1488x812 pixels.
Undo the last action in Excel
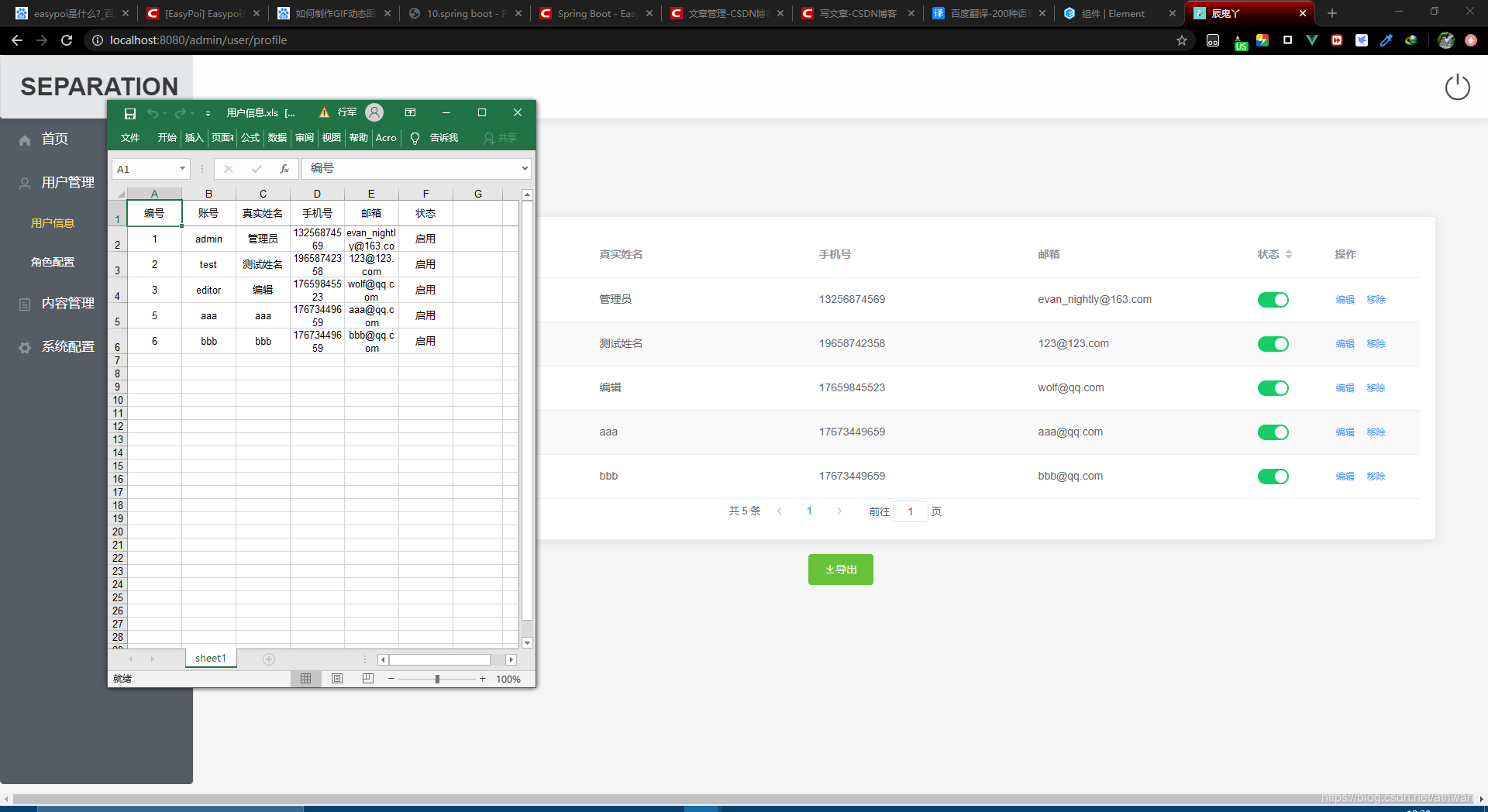pyautogui.click(x=153, y=113)
